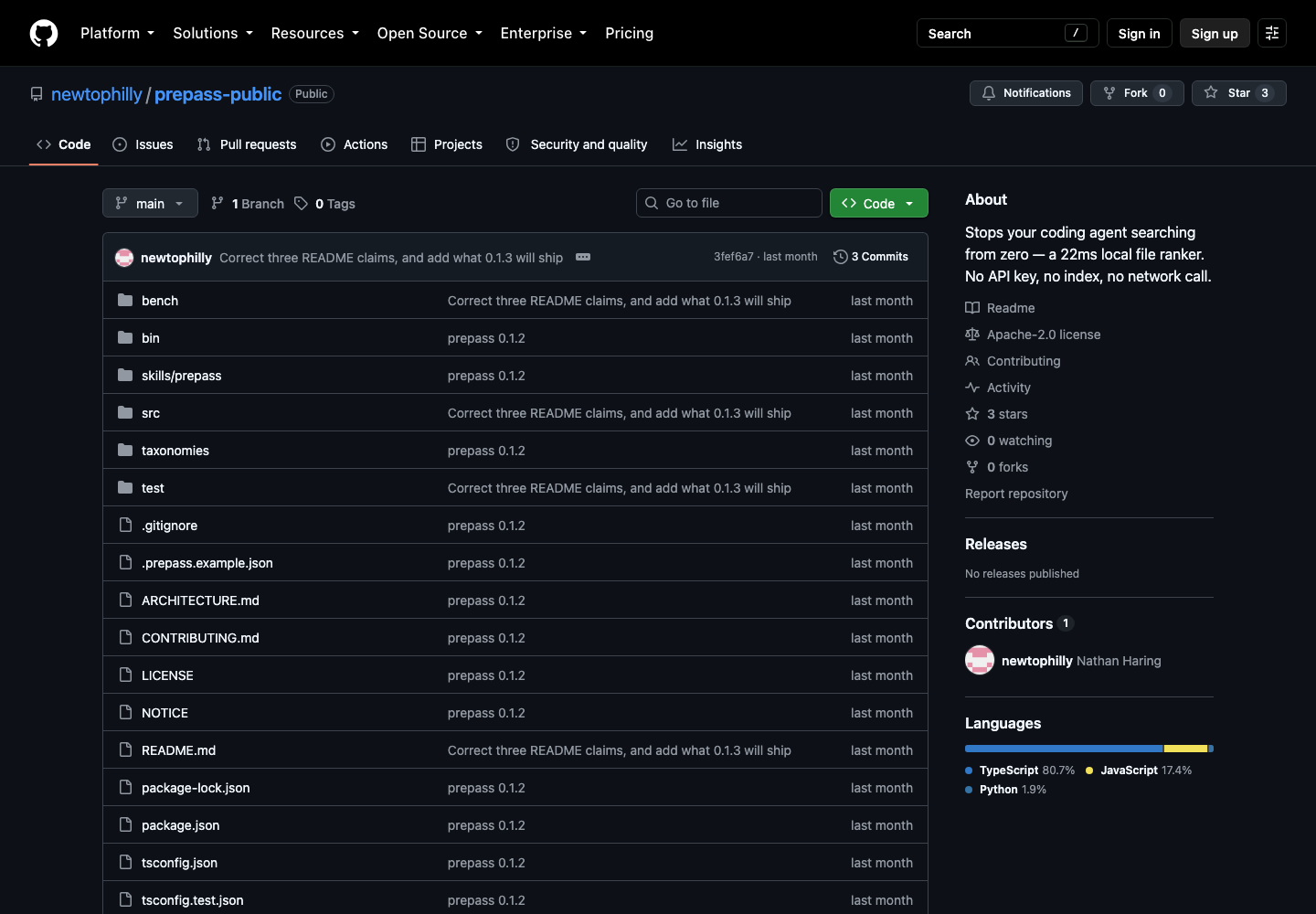Switch to the Security and quality tab
Screen dimensions: 1316x914
577,144
